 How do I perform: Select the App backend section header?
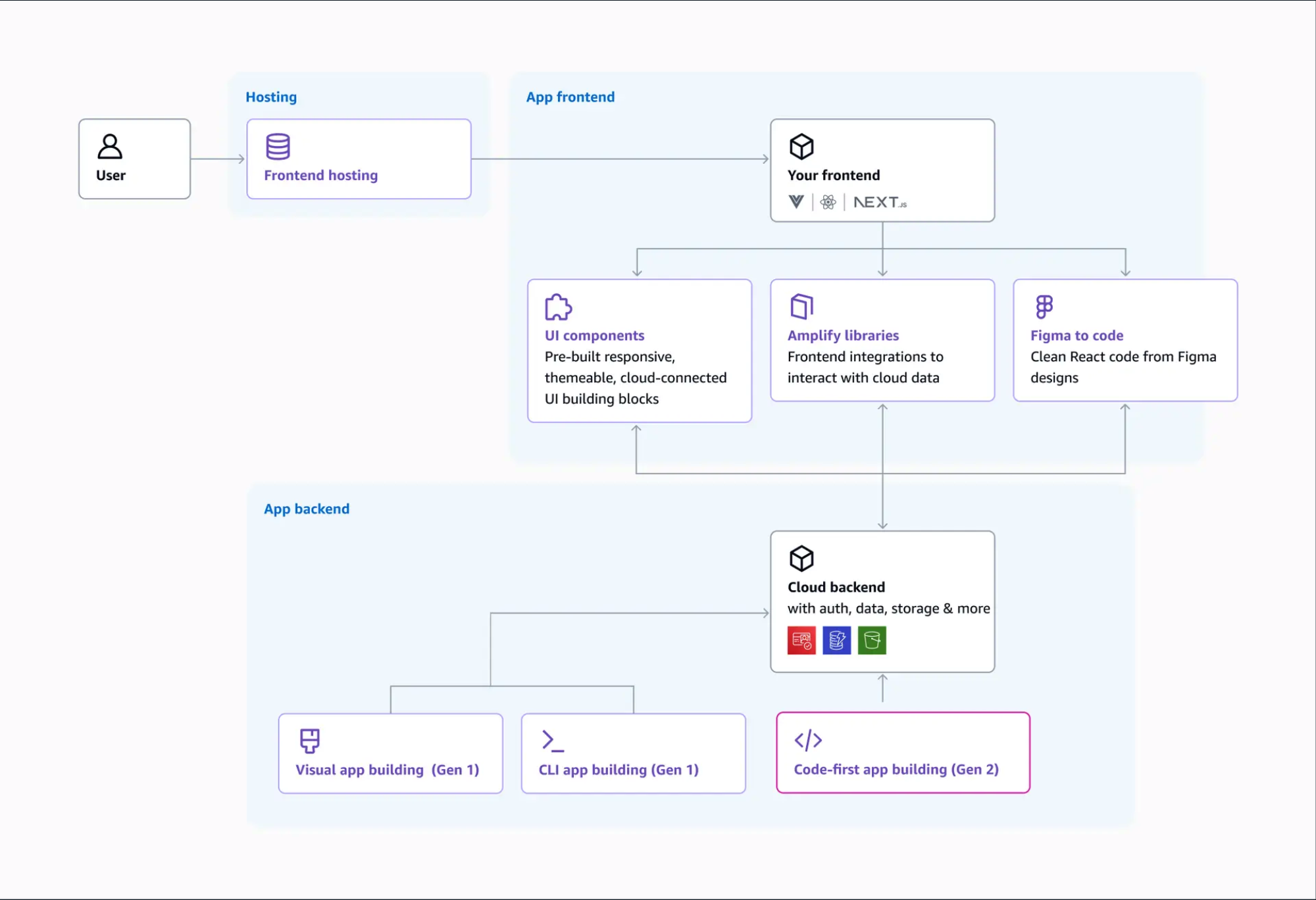click(x=307, y=508)
